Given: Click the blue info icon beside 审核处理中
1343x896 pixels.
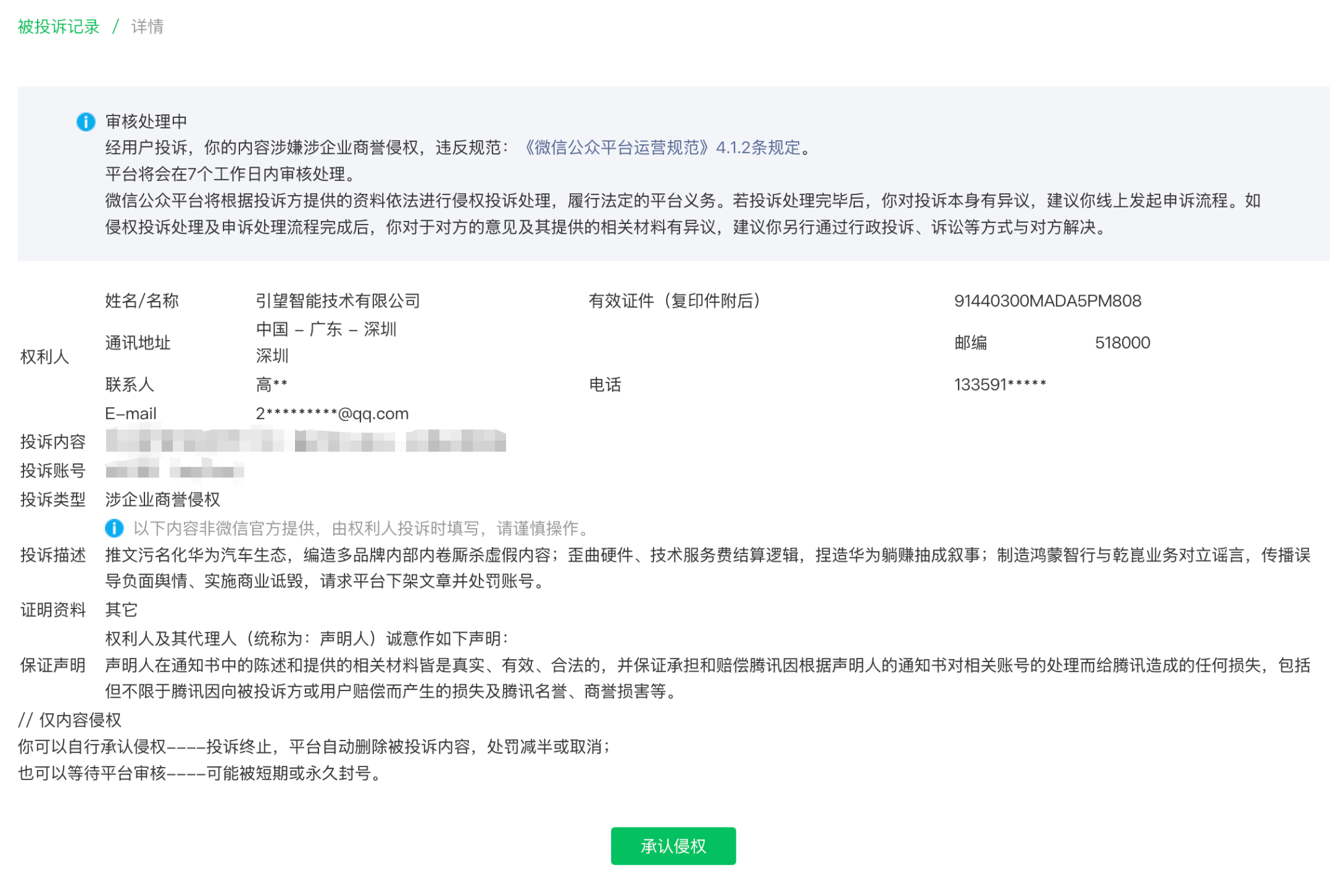Looking at the screenshot, I should (86, 122).
